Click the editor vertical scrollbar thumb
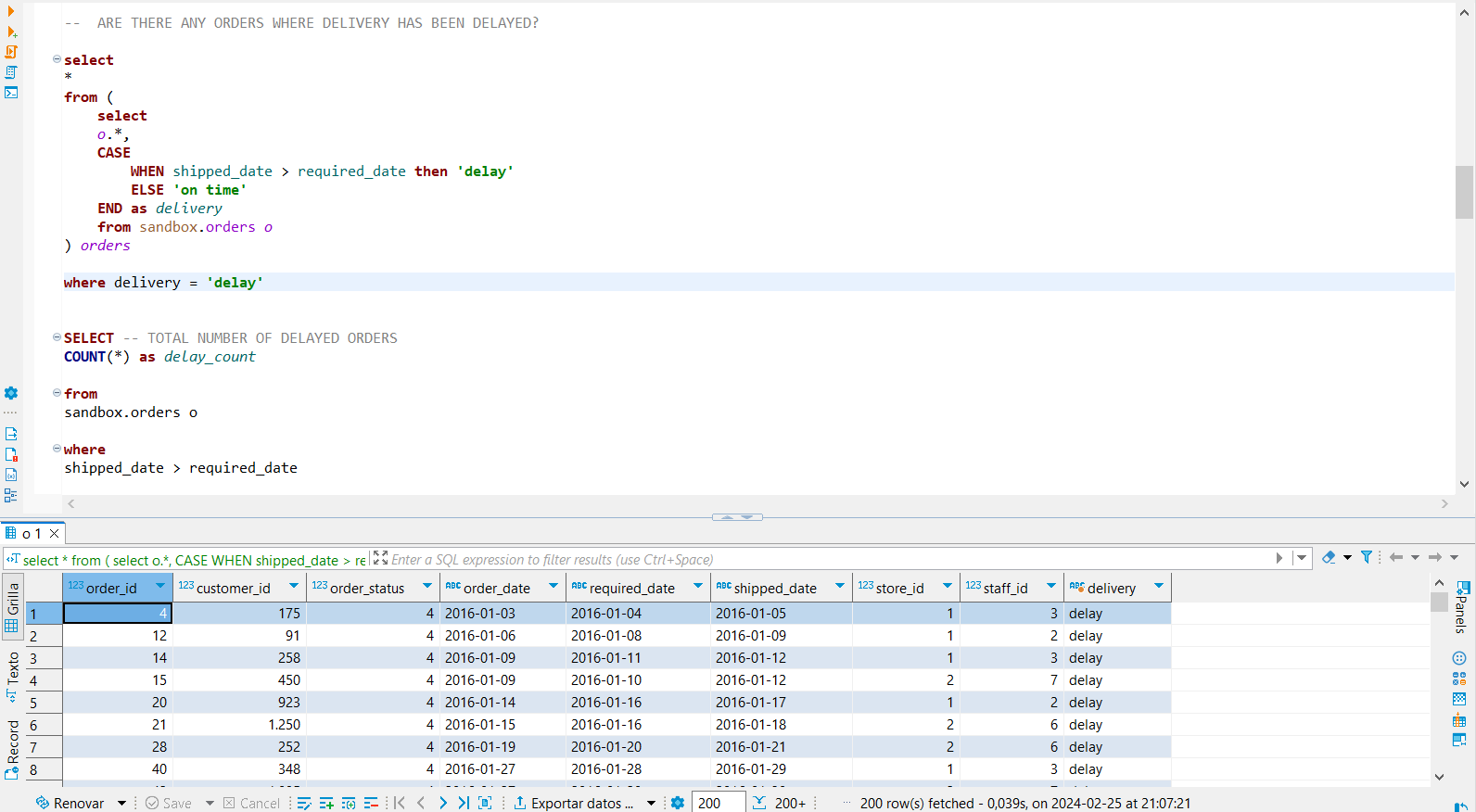Screen dimensions: 1476x812 pyautogui.click(x=1464, y=192)
